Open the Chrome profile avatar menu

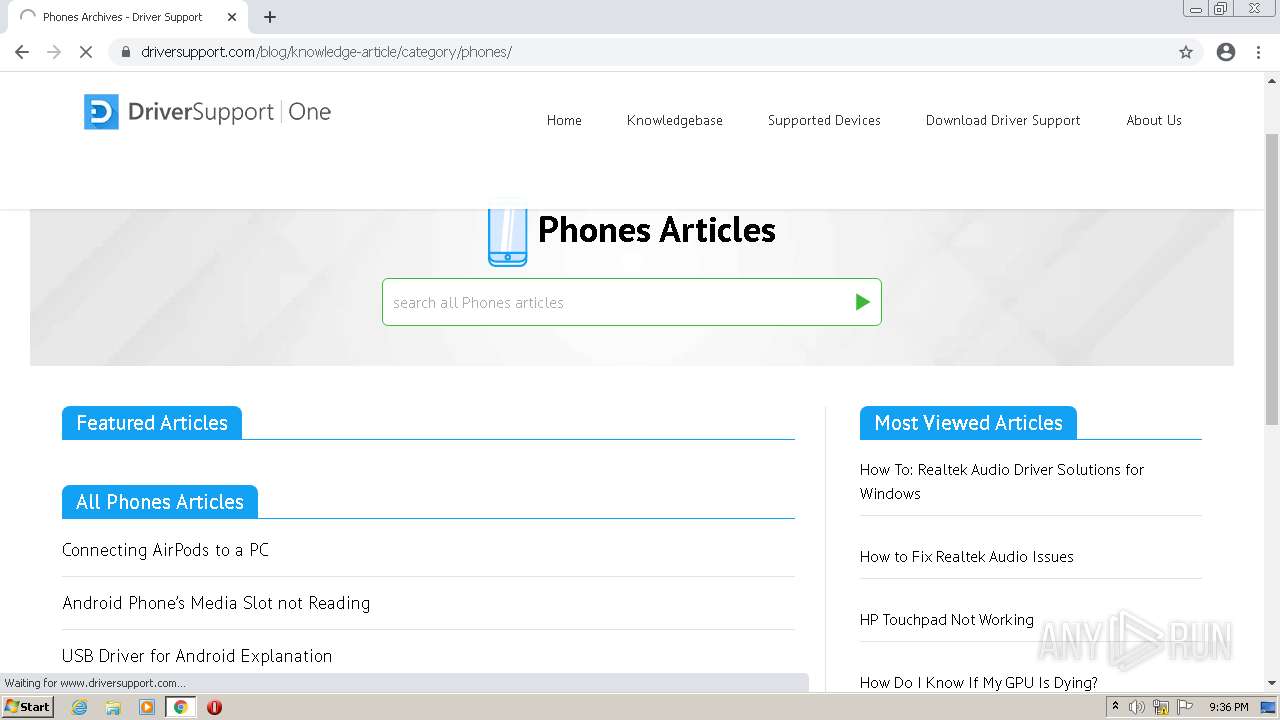tap(1226, 52)
